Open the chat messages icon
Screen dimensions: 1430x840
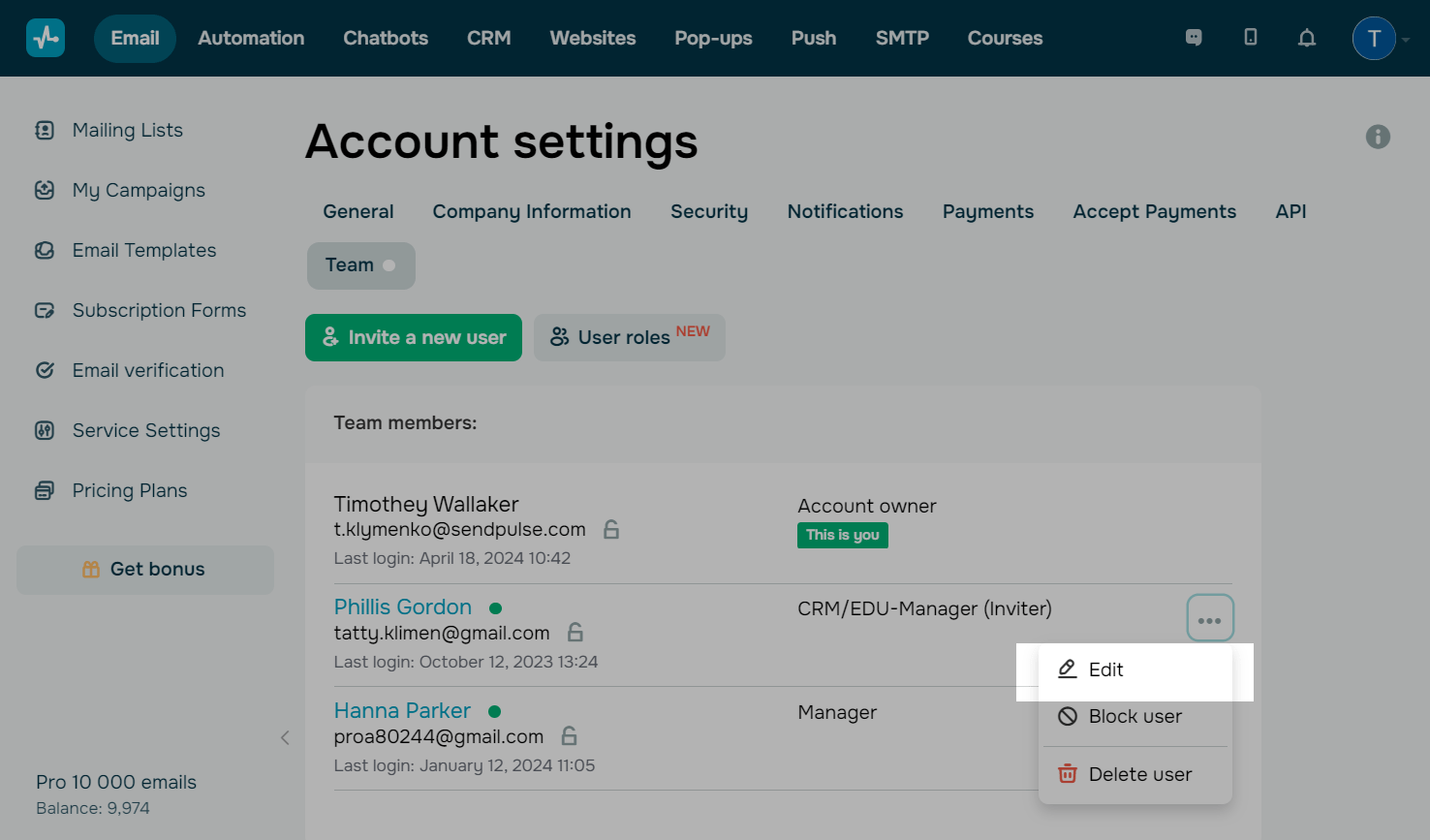tap(1194, 38)
